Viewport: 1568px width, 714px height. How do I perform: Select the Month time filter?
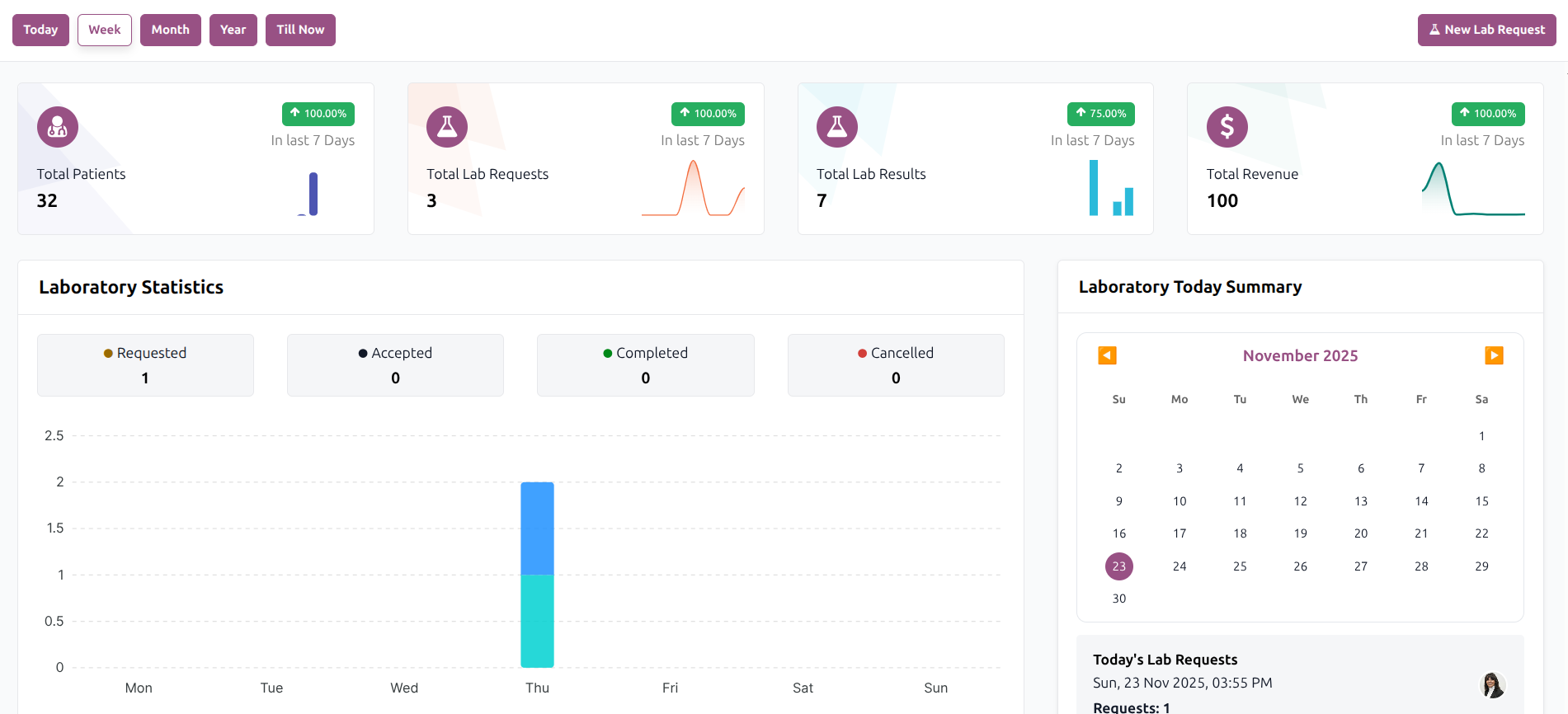170,30
